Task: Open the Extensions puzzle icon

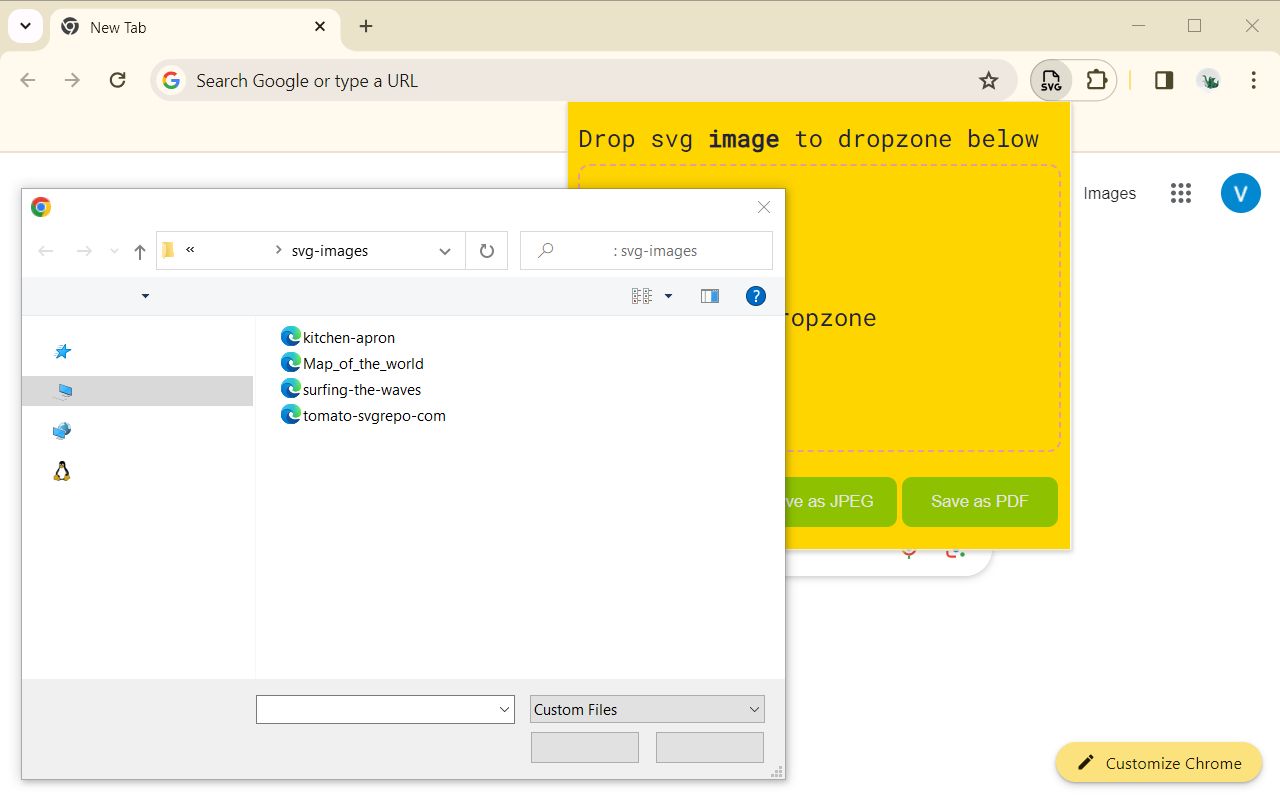Action: (x=1097, y=81)
